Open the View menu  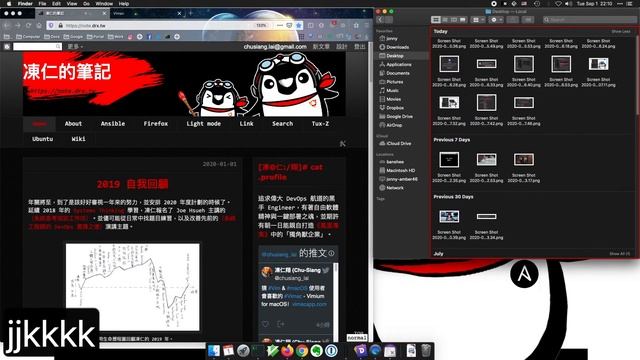72,4
